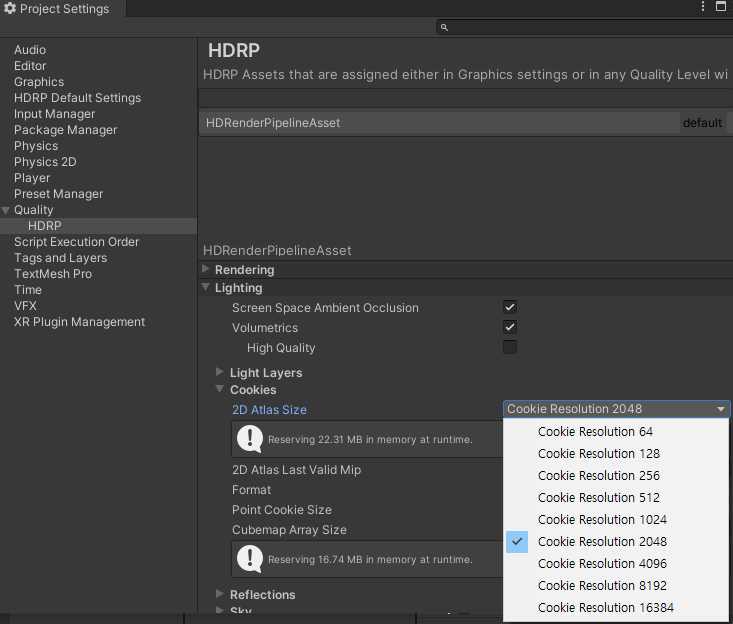733x624 pixels.
Task: Open Physics 2D settings
Action: pos(45,162)
